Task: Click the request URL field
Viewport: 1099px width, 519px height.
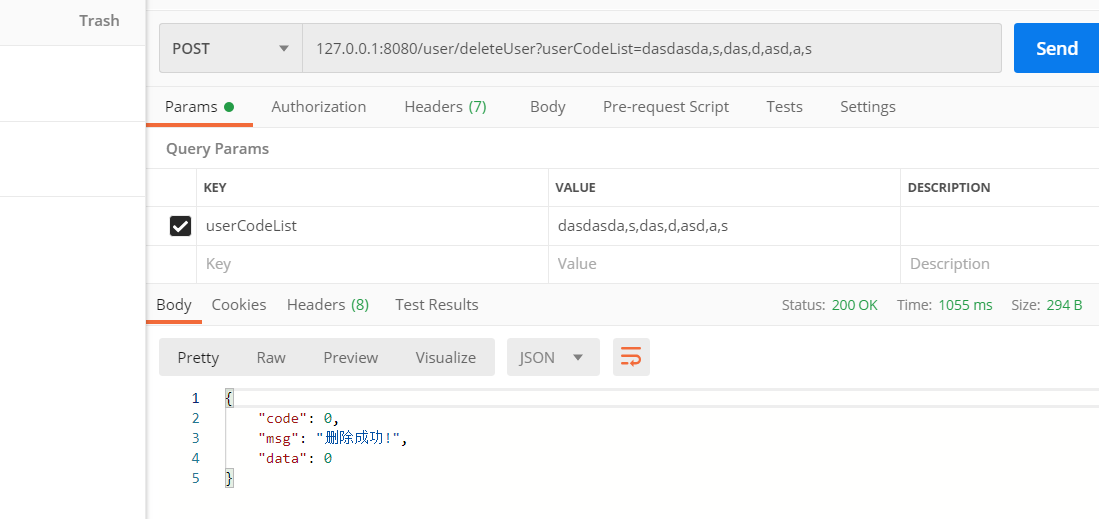Action: (x=652, y=48)
